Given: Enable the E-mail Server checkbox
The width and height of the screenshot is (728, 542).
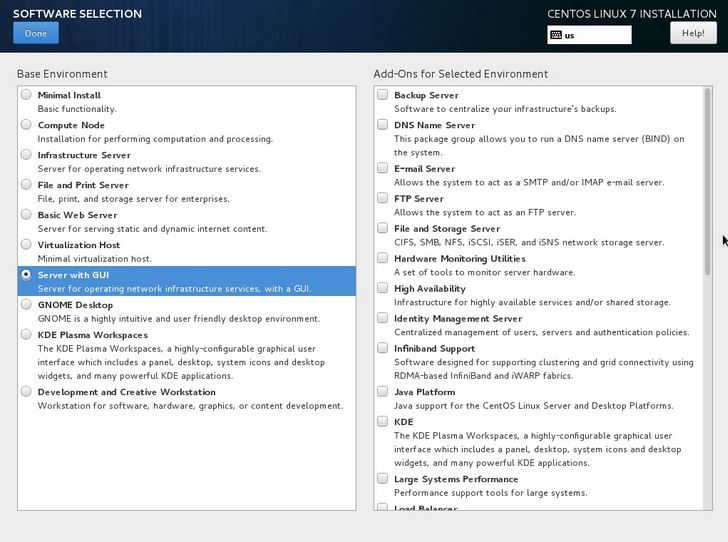Looking at the screenshot, I should [x=383, y=169].
